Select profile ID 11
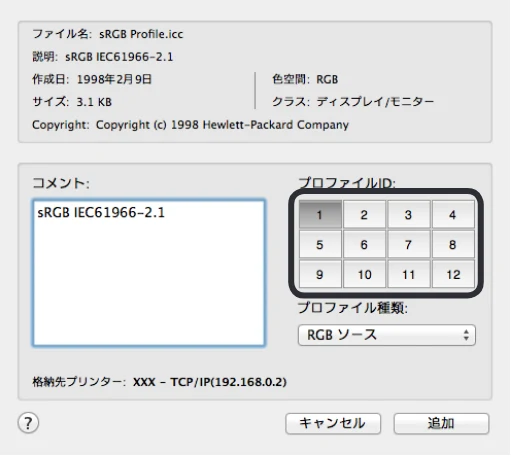511x456 pixels. 409,274
